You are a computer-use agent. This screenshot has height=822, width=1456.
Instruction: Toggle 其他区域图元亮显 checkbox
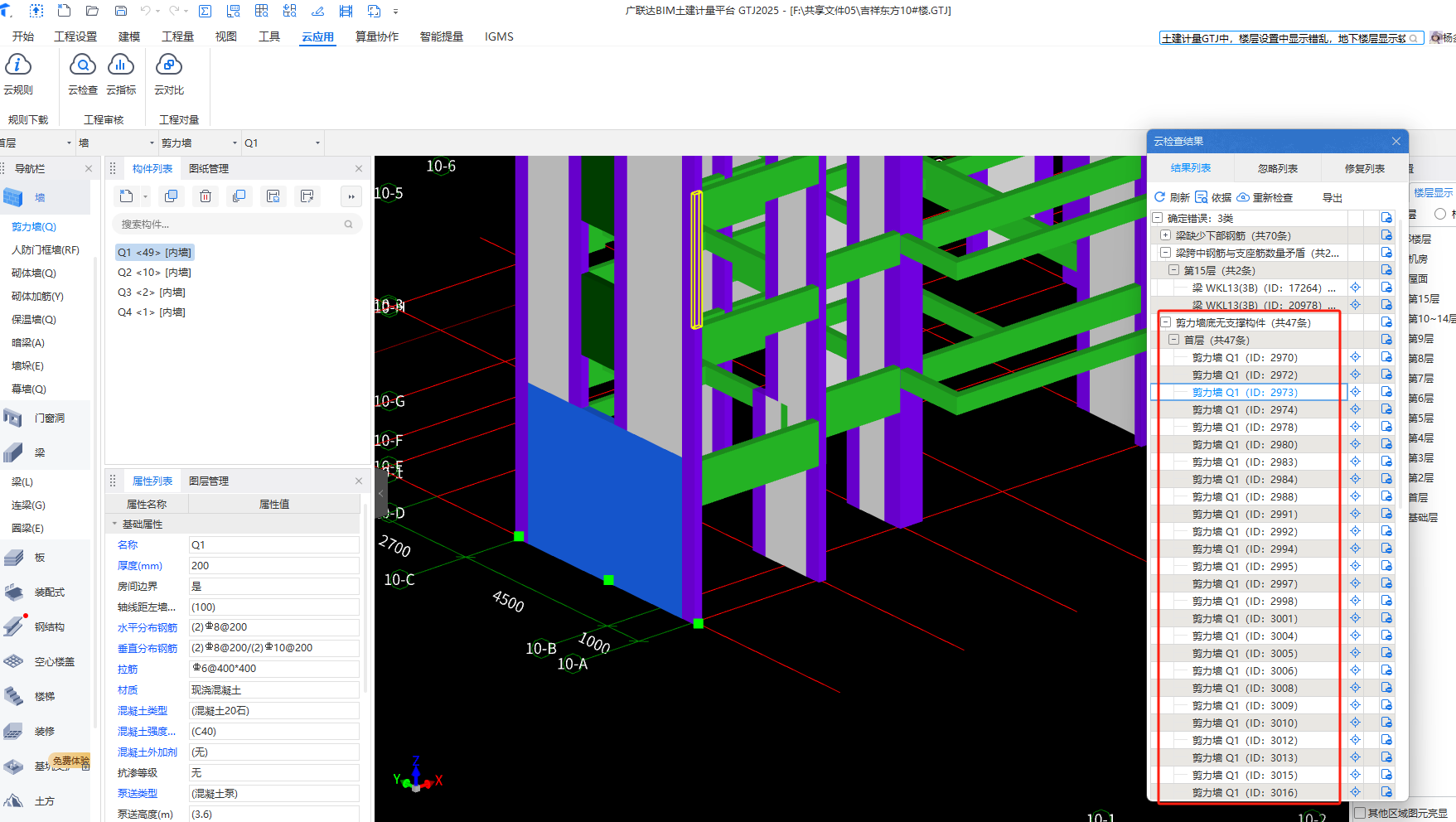tap(1360, 813)
